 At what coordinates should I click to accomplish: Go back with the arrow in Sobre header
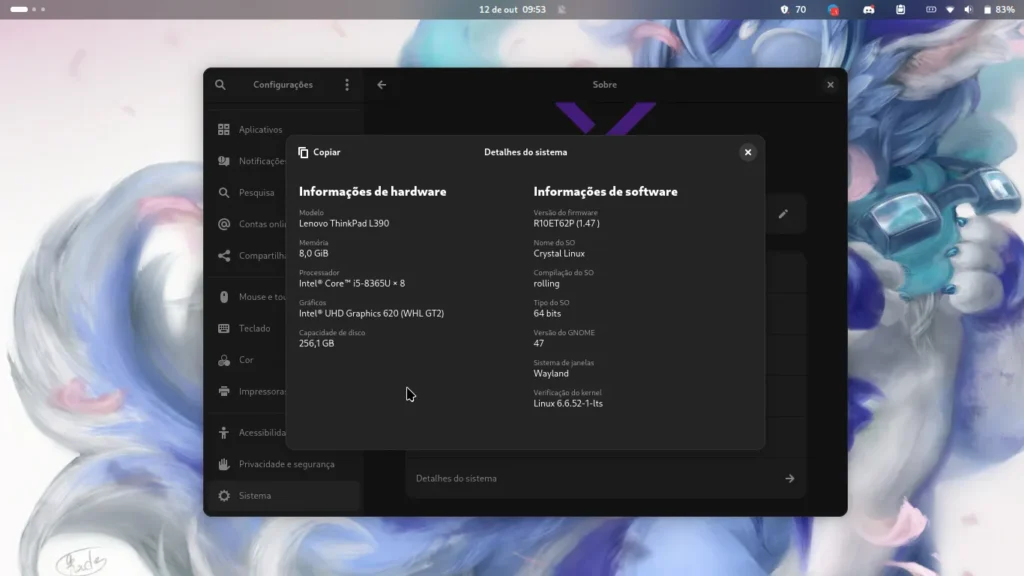[x=381, y=85]
